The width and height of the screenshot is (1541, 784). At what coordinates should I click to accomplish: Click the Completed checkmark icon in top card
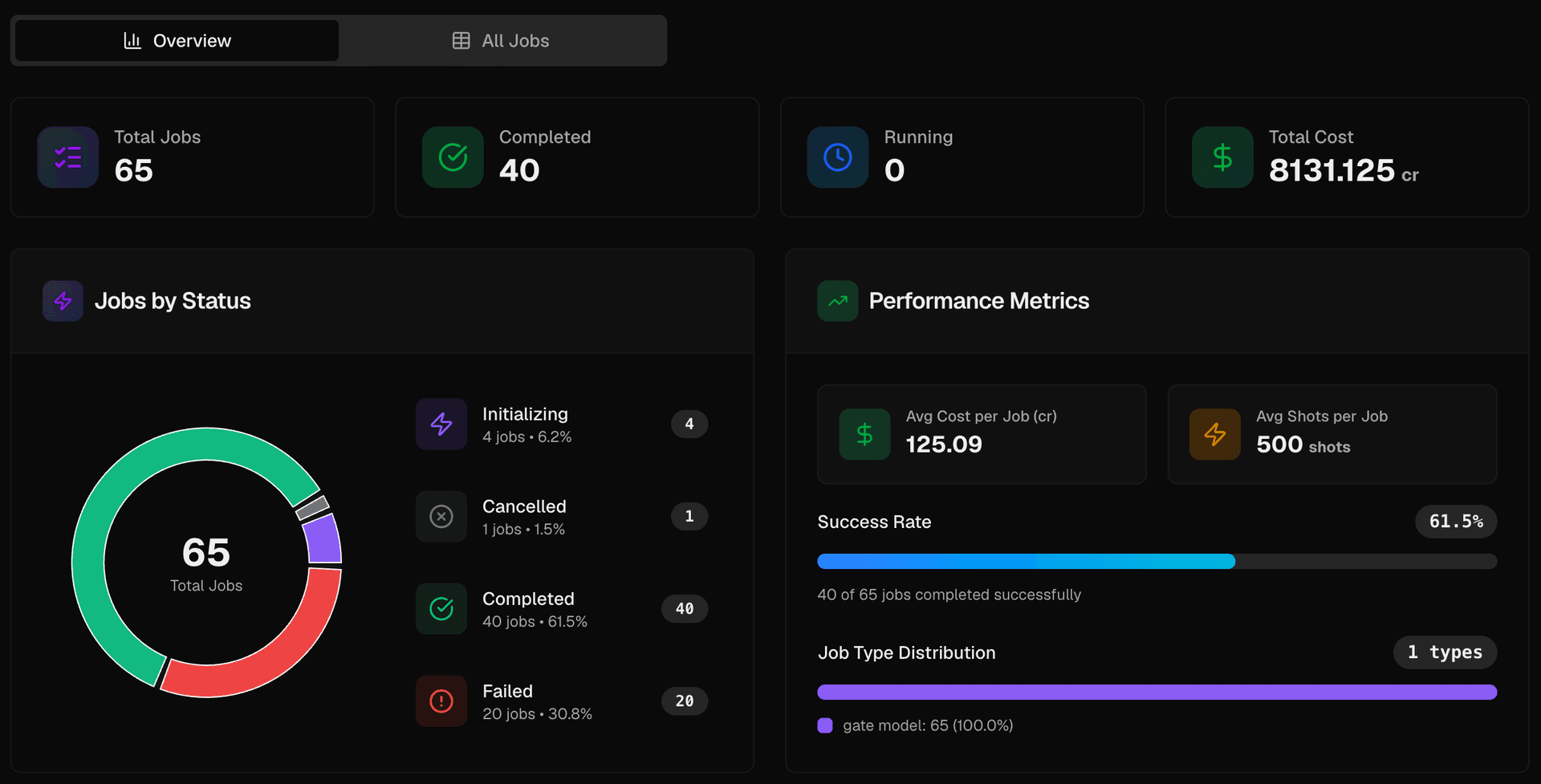pyautogui.click(x=453, y=157)
